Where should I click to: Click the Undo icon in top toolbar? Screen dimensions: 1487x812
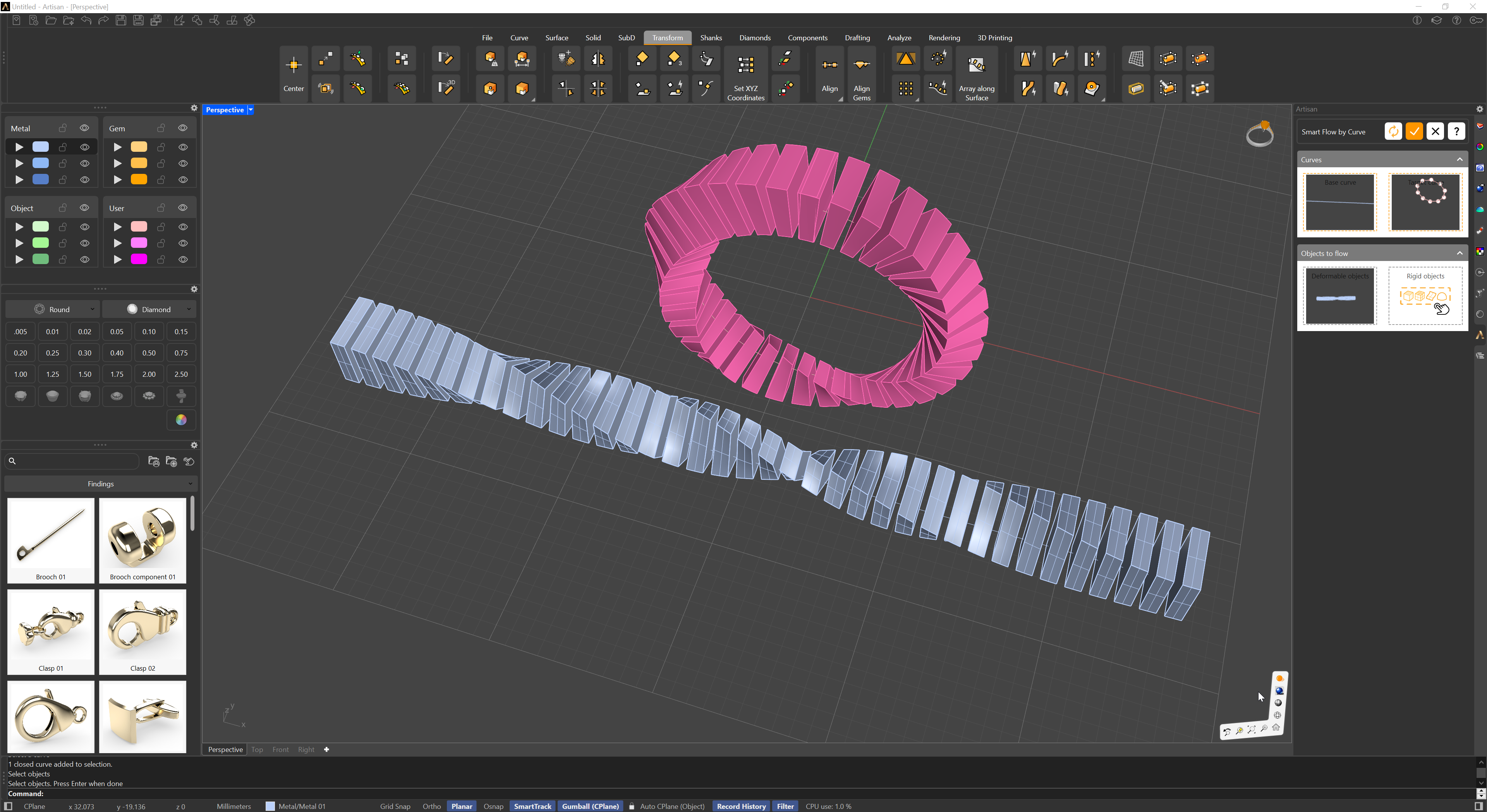click(x=86, y=20)
